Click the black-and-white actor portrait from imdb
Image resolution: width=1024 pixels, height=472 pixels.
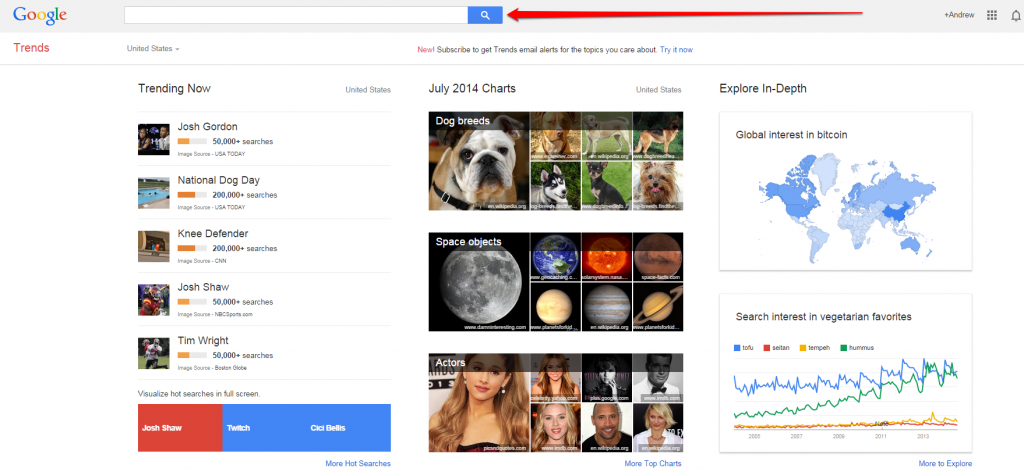click(658, 377)
